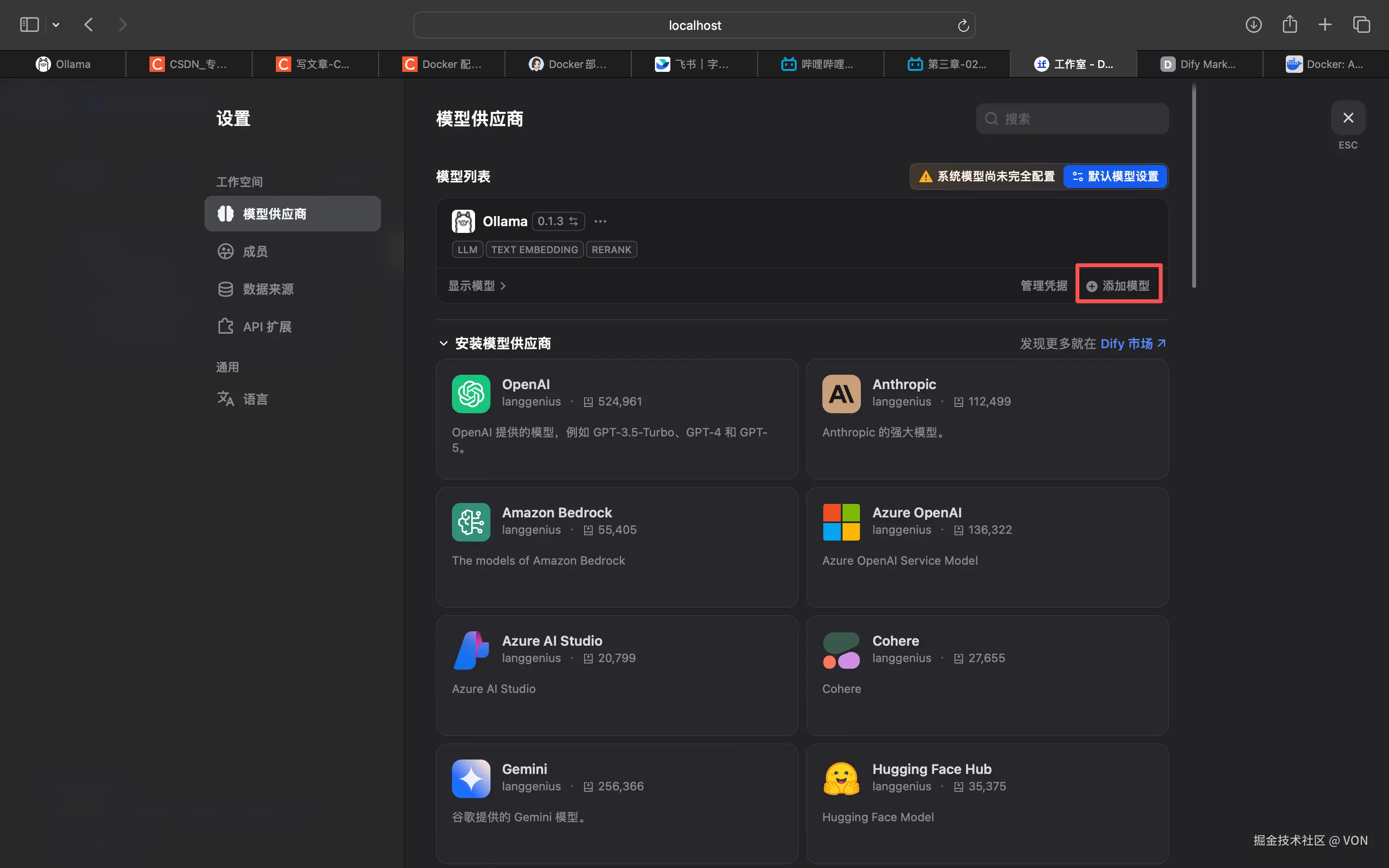This screenshot has width=1389, height=868.
Task: Expand the 显示模型 list
Action: point(476,285)
